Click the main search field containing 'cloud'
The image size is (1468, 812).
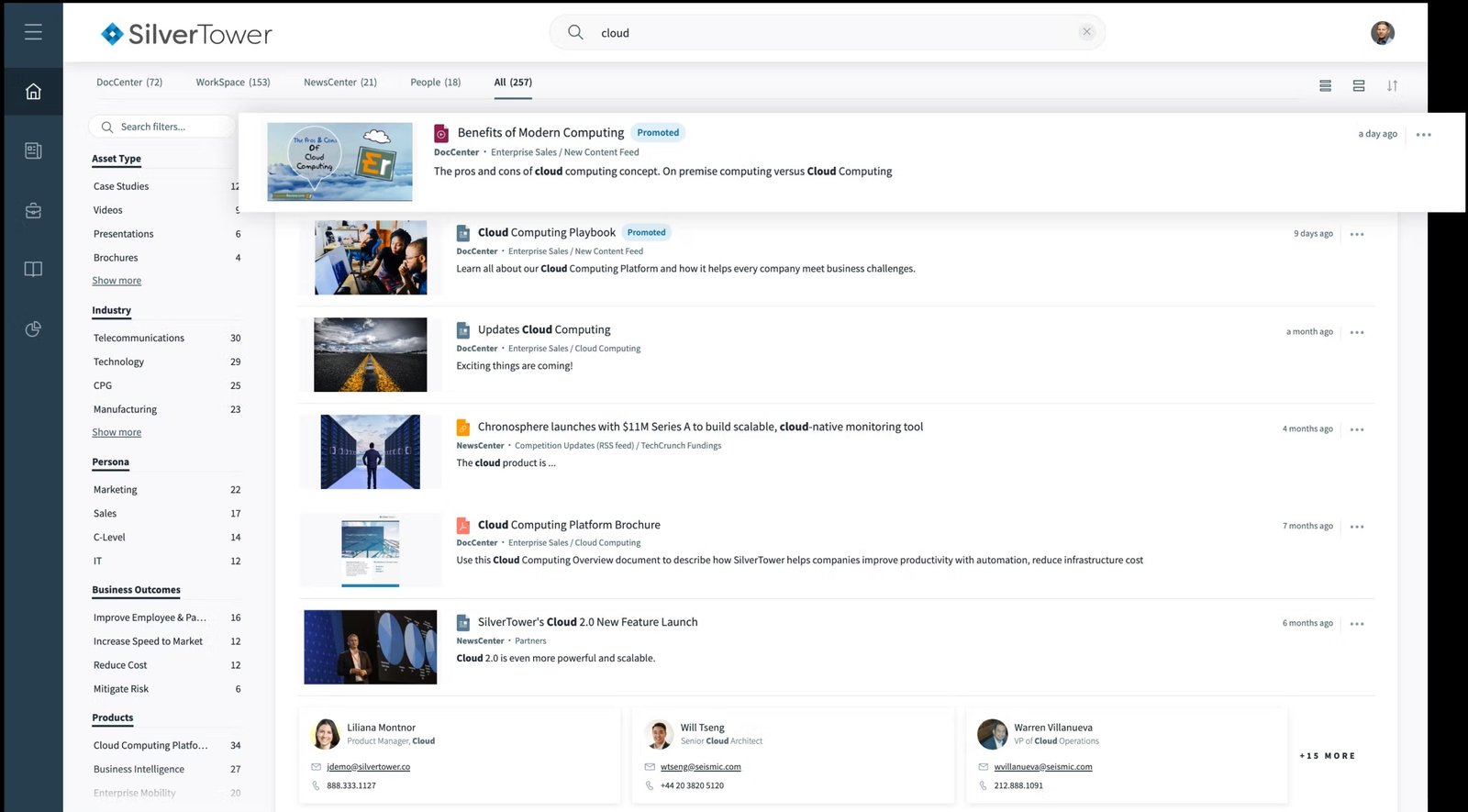pyautogui.click(x=827, y=32)
